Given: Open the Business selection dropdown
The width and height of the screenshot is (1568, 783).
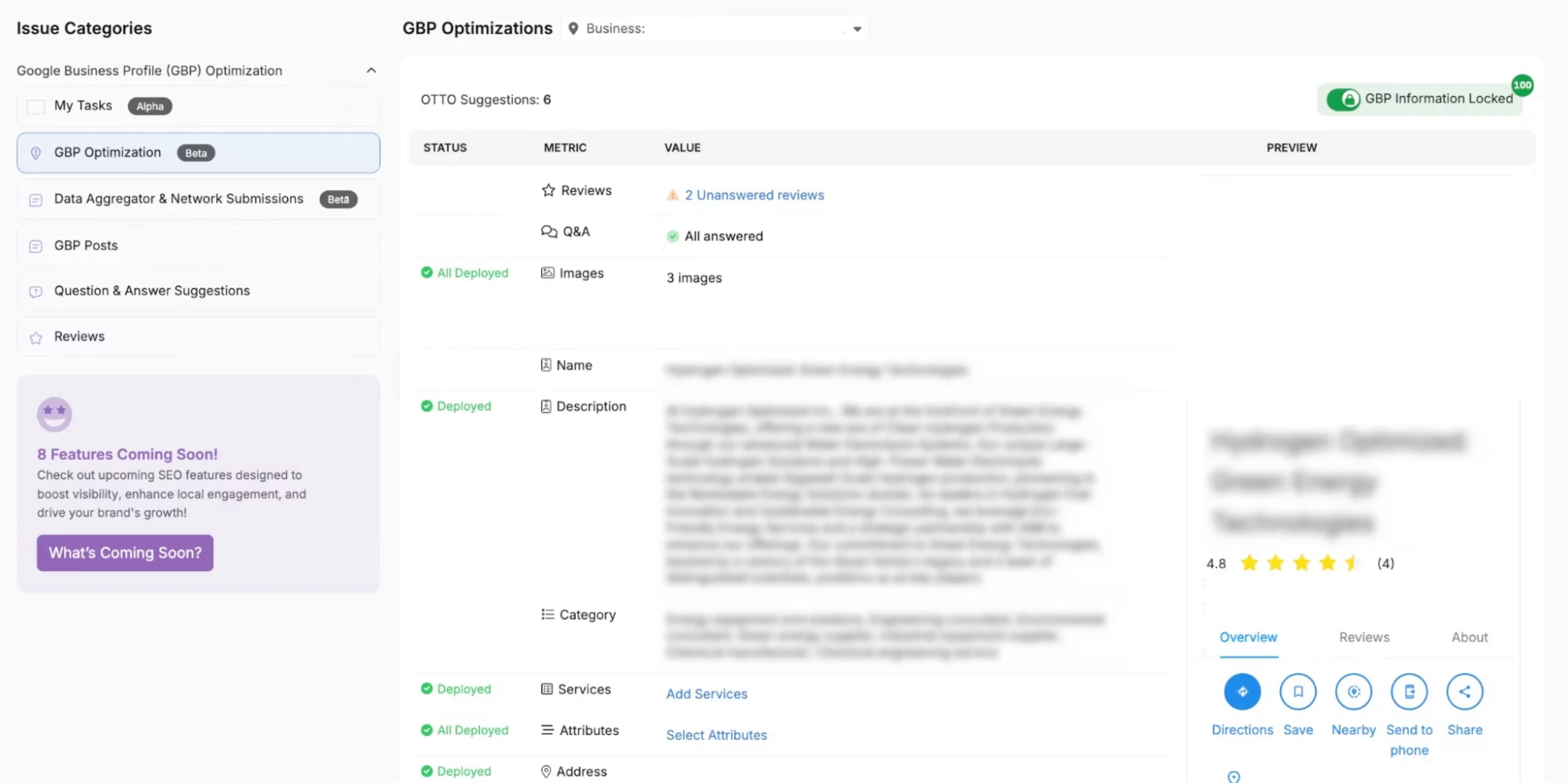Looking at the screenshot, I should click(857, 28).
